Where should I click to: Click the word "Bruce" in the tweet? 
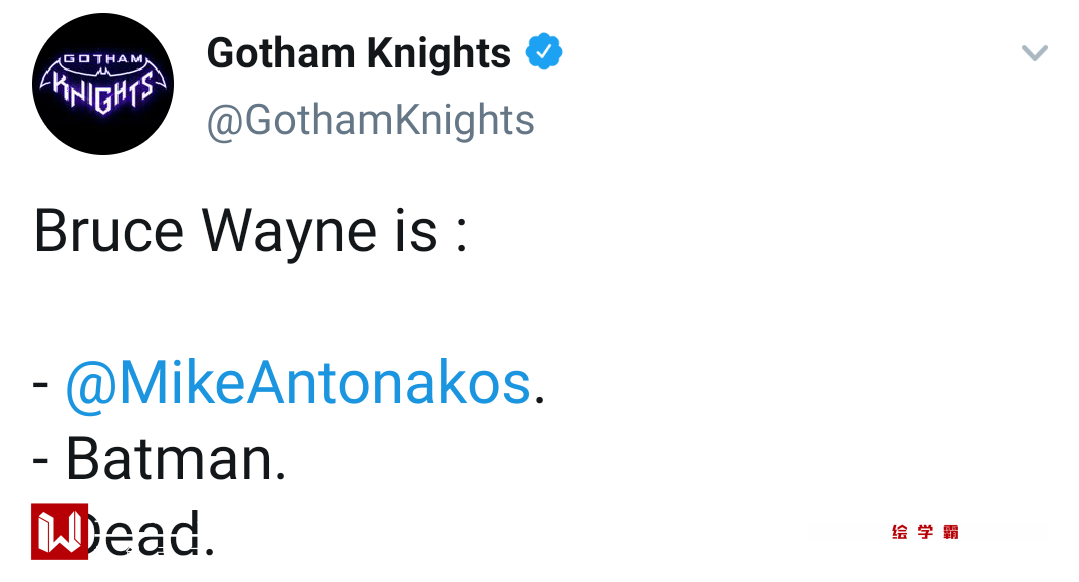point(108,231)
